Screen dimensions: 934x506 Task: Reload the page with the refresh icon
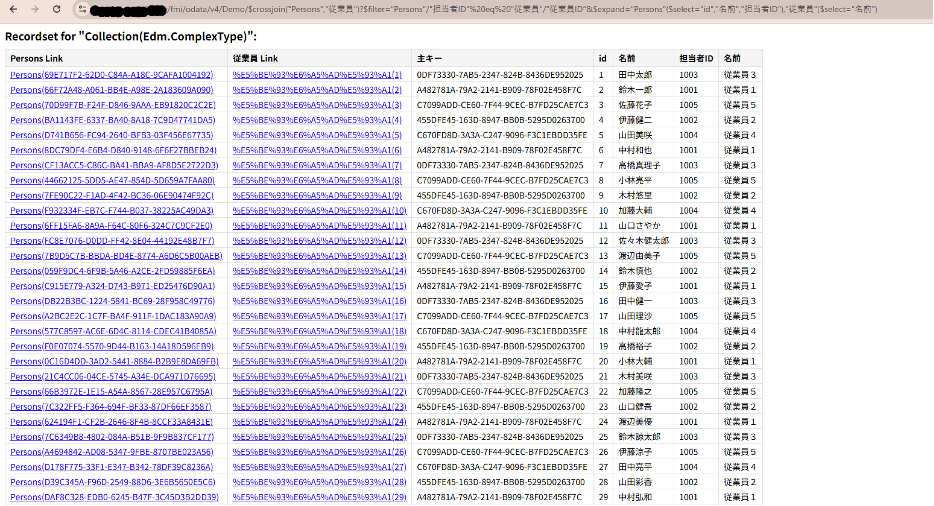(x=59, y=9)
